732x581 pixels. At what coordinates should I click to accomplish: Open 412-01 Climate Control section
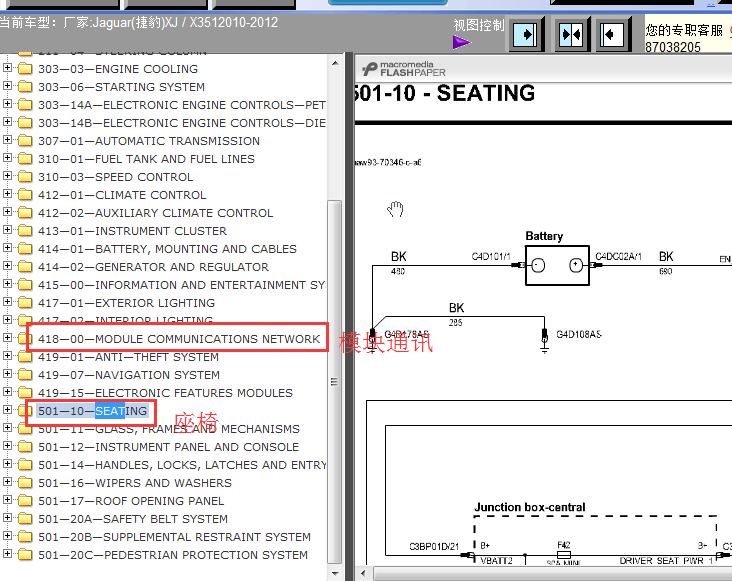tap(122, 195)
